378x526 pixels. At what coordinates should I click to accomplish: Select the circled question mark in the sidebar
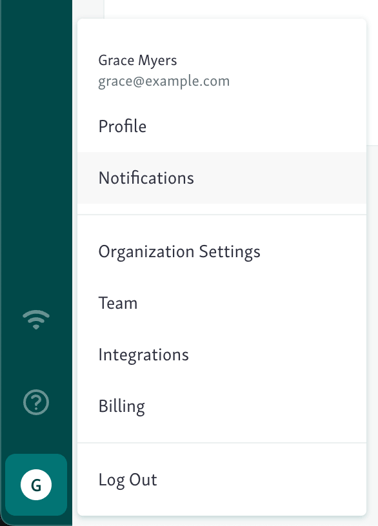[x=36, y=402]
